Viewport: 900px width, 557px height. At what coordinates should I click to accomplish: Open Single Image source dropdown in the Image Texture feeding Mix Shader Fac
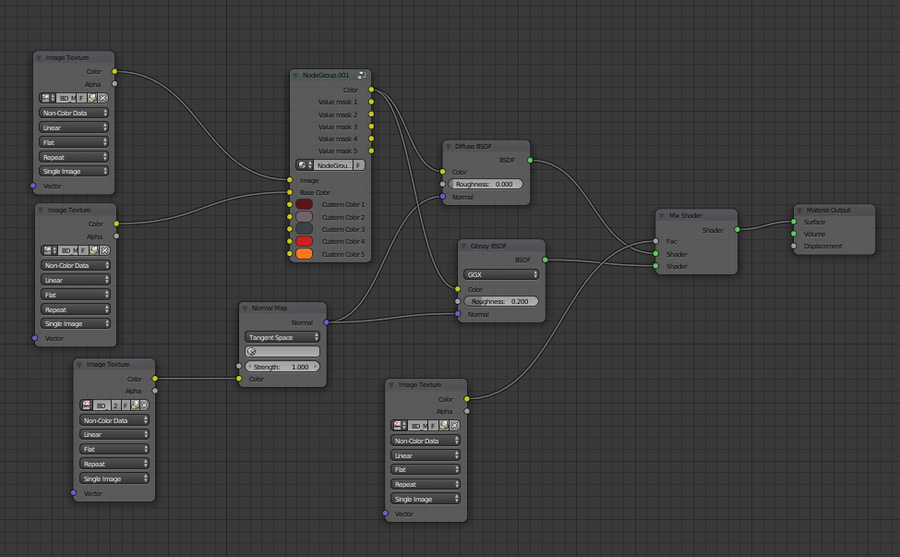(425, 499)
